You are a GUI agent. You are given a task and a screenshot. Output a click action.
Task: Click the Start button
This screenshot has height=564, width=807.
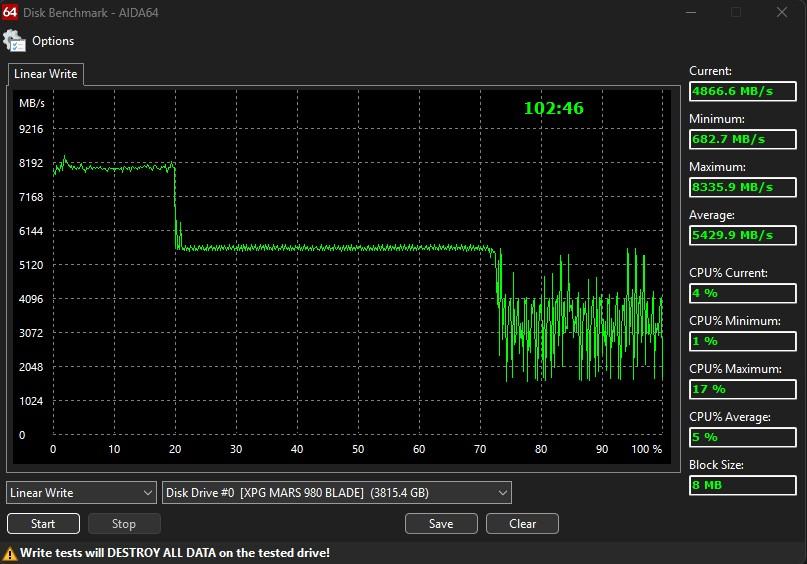43,524
